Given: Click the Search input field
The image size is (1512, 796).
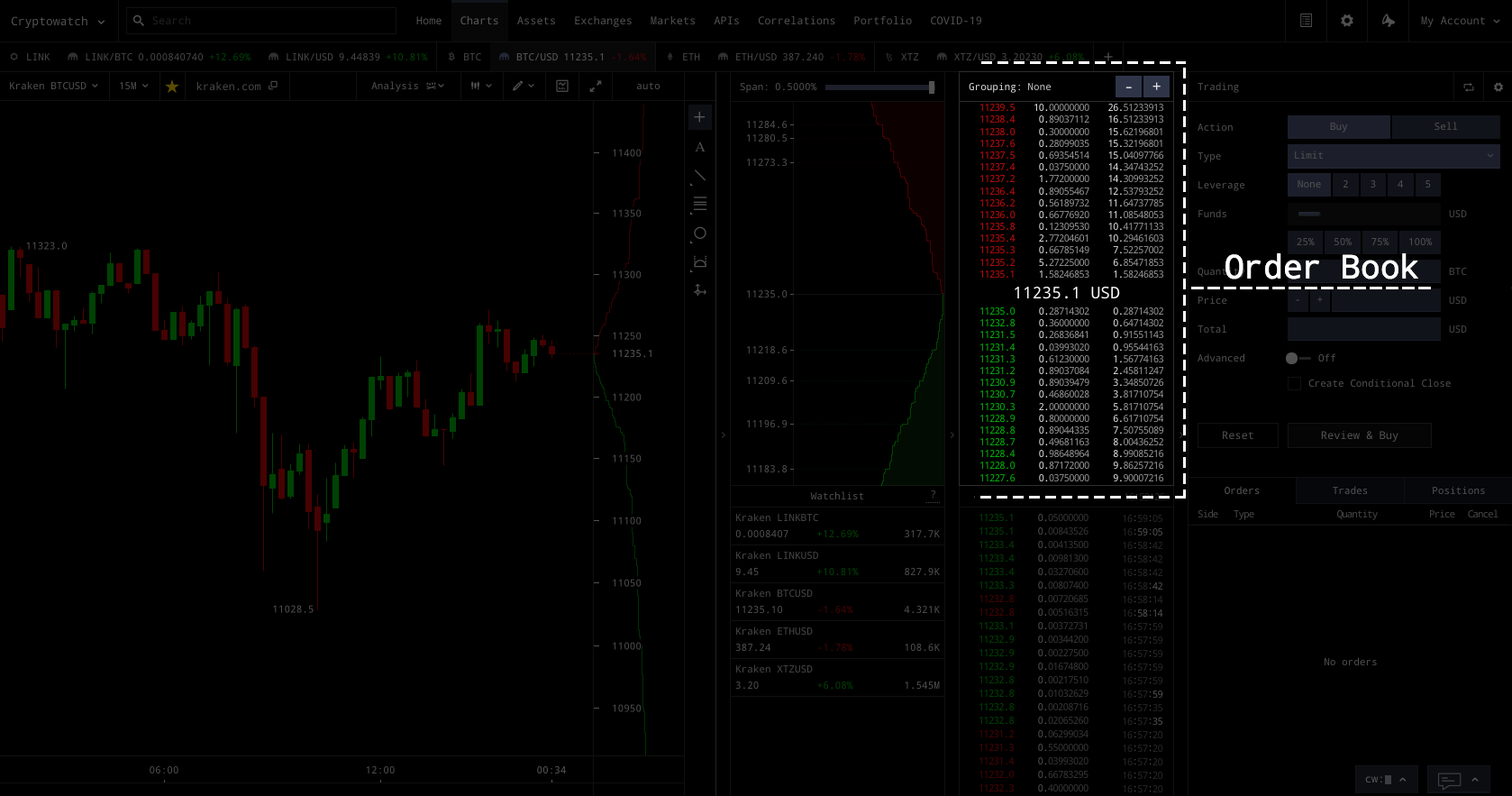Looking at the screenshot, I should tap(261, 21).
